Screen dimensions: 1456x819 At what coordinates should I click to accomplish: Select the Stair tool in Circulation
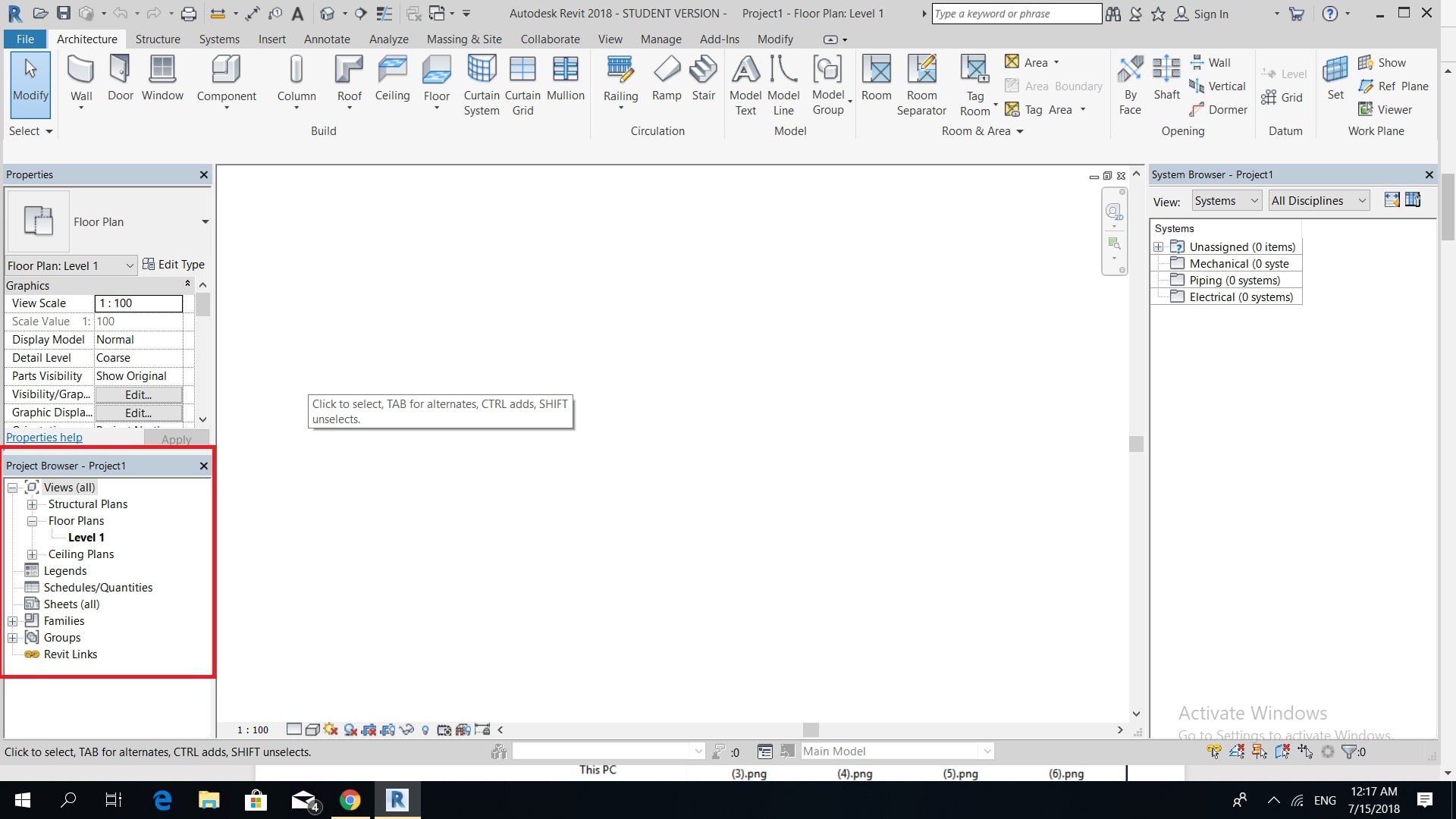(703, 80)
